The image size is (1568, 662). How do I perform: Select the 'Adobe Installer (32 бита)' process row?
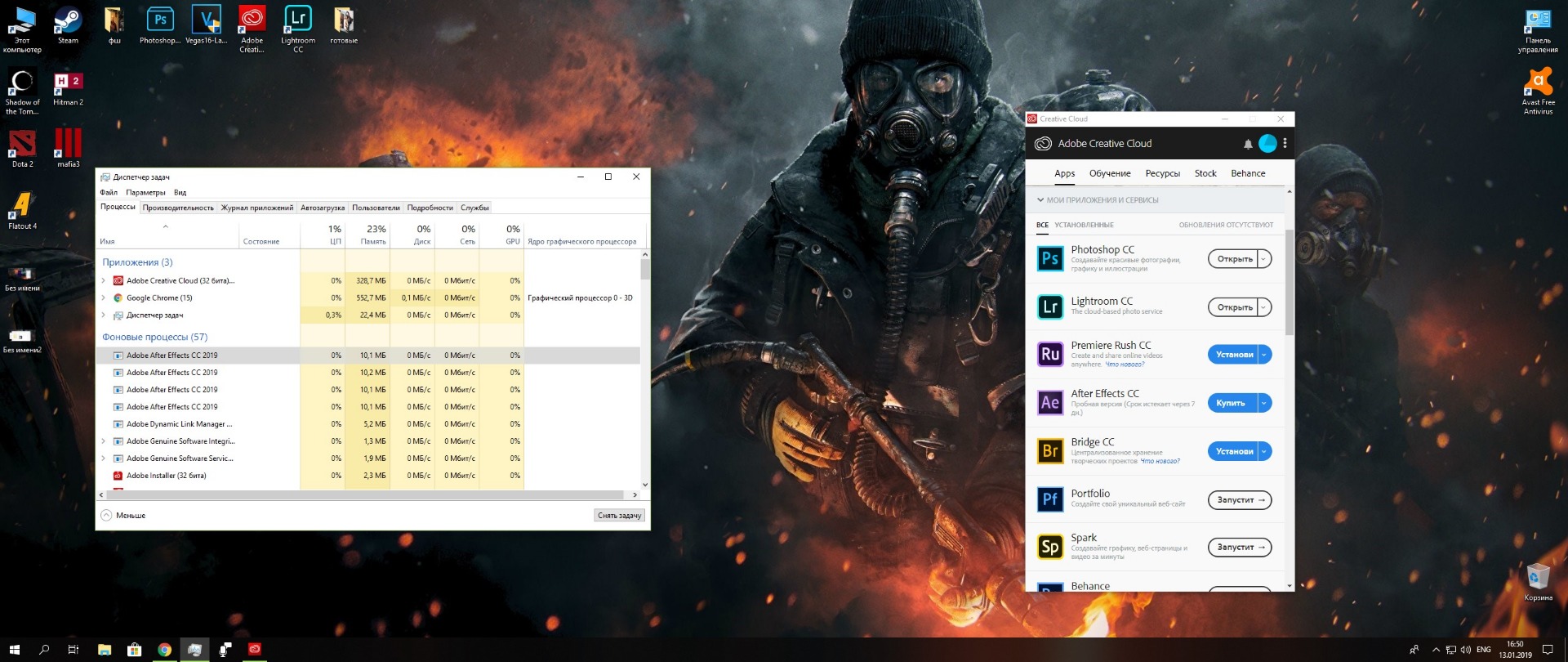pos(367,476)
